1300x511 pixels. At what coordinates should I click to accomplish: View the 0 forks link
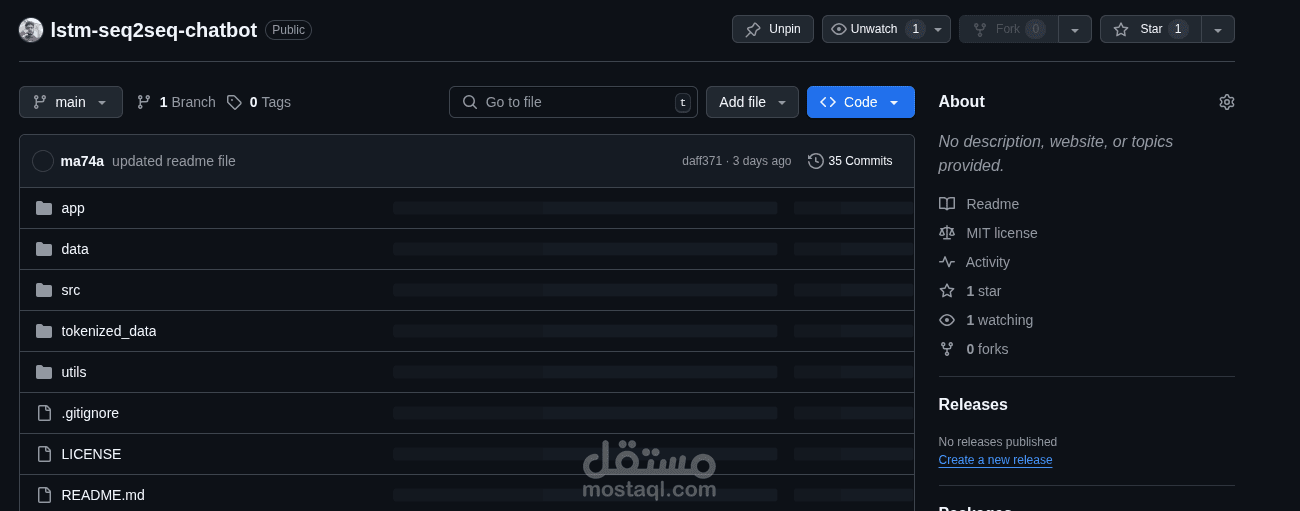tap(988, 349)
